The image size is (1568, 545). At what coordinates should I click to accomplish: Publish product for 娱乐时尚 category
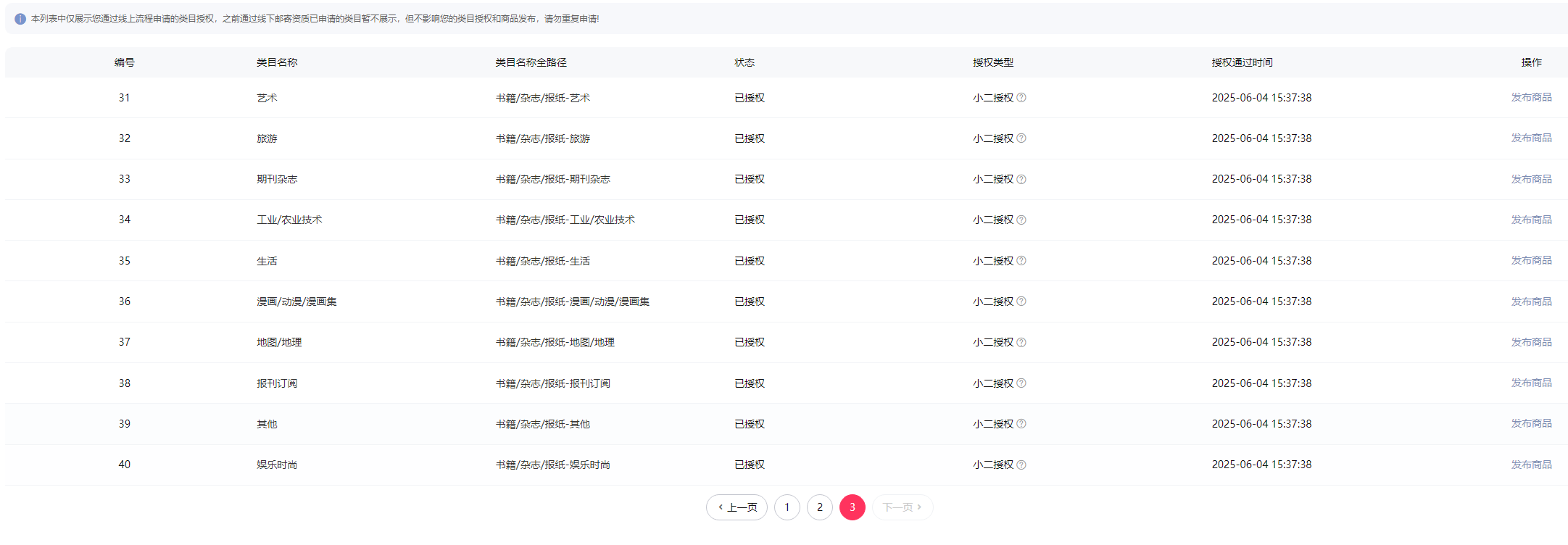1531,465
